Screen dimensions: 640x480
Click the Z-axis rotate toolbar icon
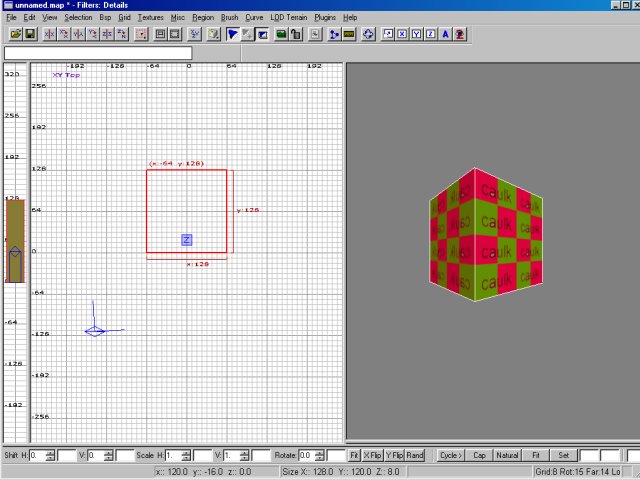click(x=122, y=34)
